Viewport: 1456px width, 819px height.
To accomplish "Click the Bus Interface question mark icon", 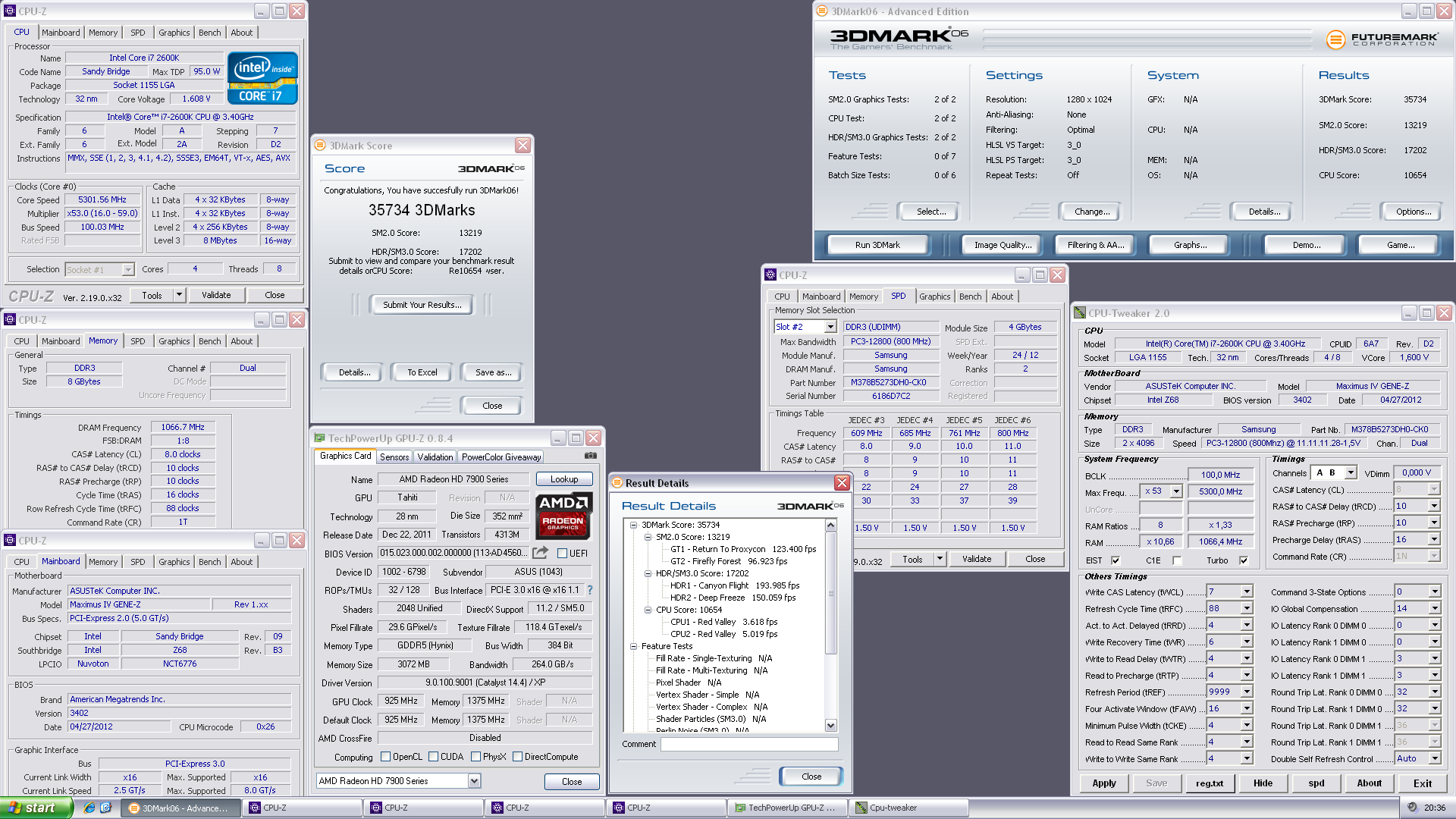I will 590,590.
